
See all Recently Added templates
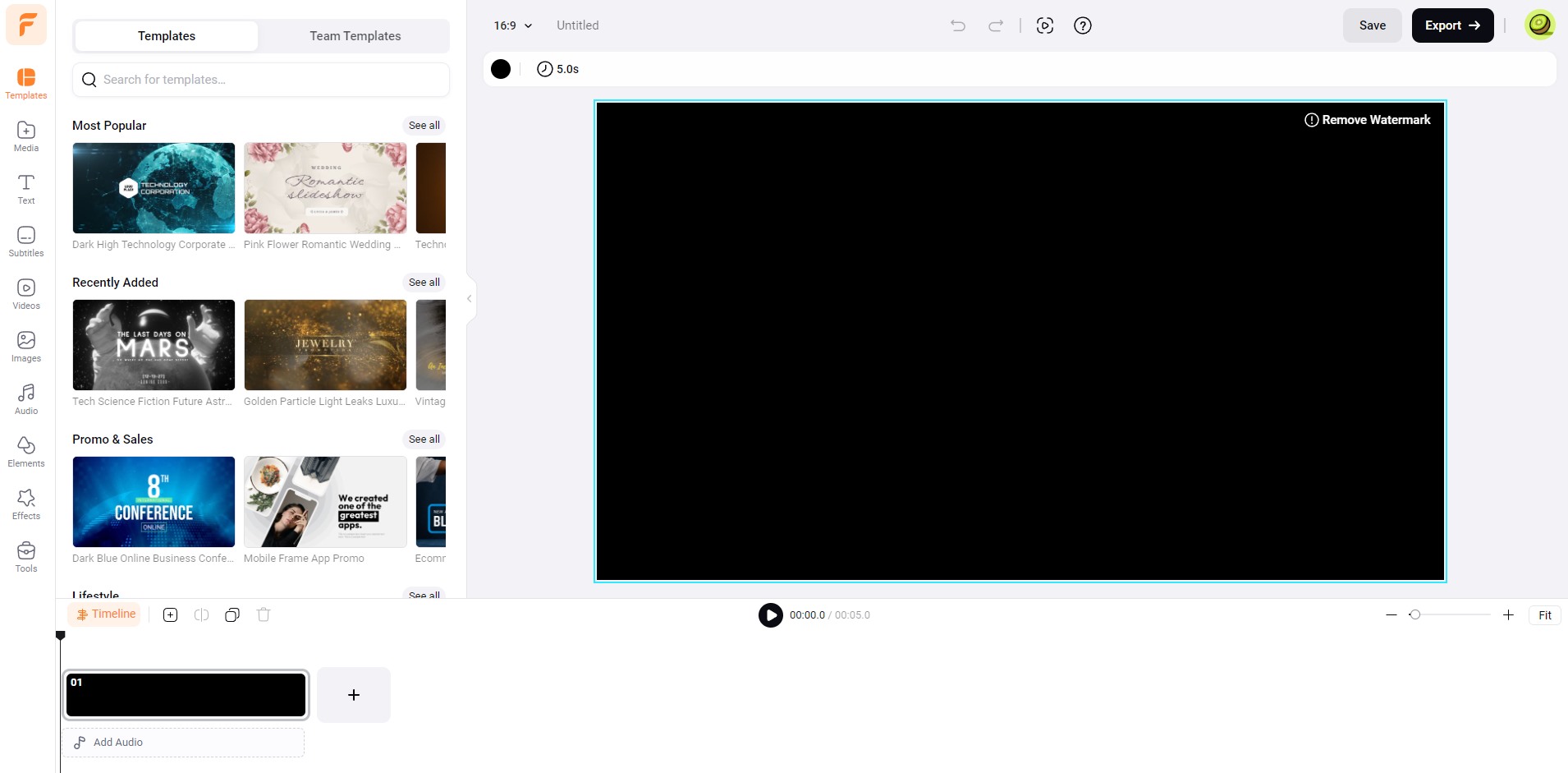pyautogui.click(x=424, y=282)
